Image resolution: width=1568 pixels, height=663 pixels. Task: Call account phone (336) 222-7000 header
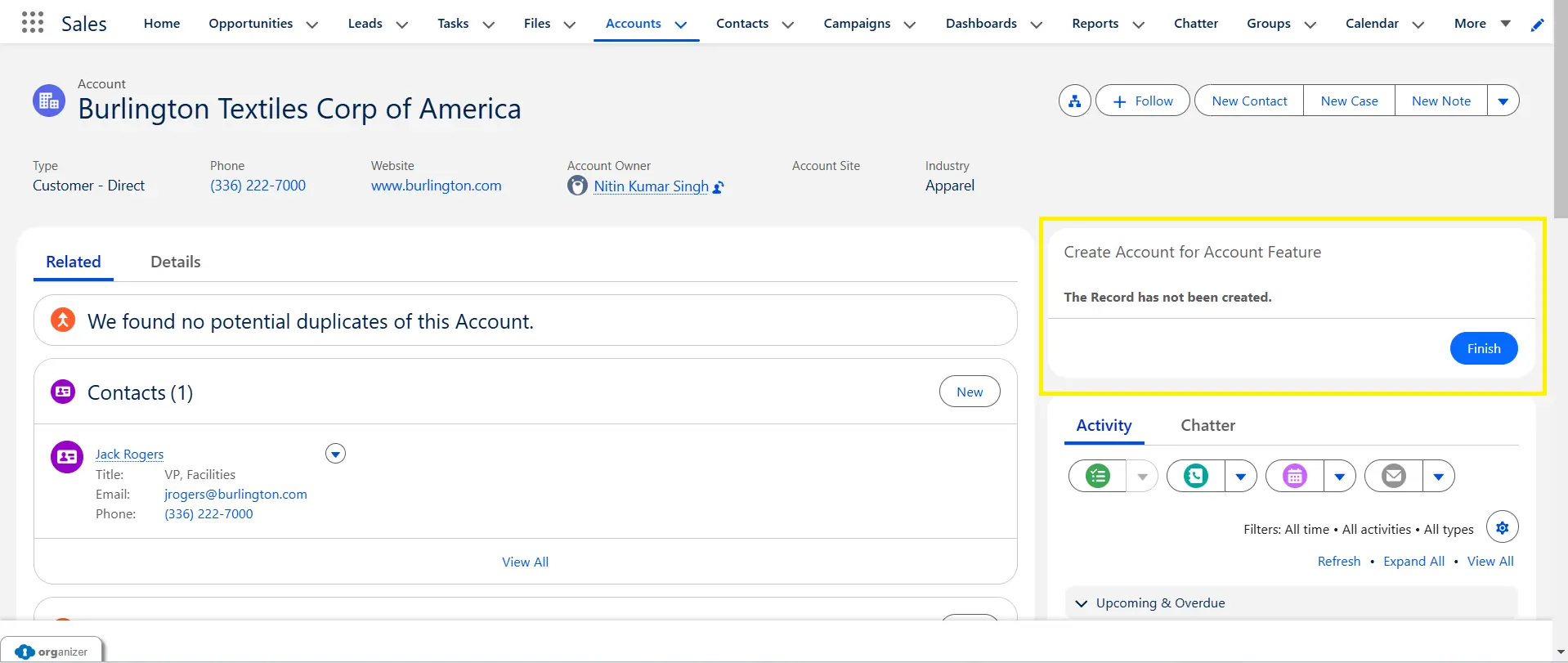[x=258, y=186]
